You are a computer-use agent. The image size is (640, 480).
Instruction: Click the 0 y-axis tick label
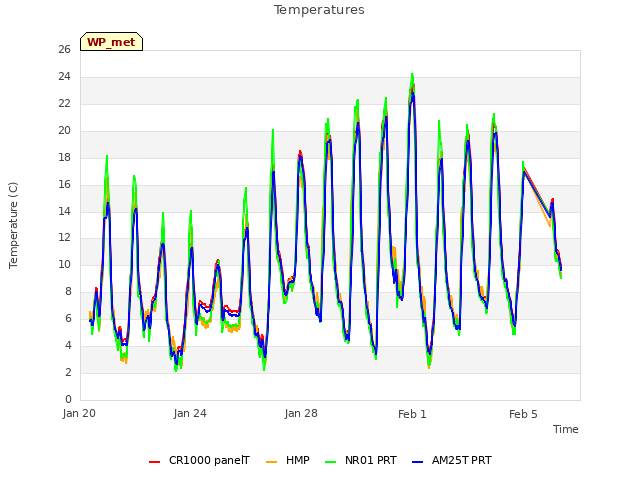click(x=68, y=399)
